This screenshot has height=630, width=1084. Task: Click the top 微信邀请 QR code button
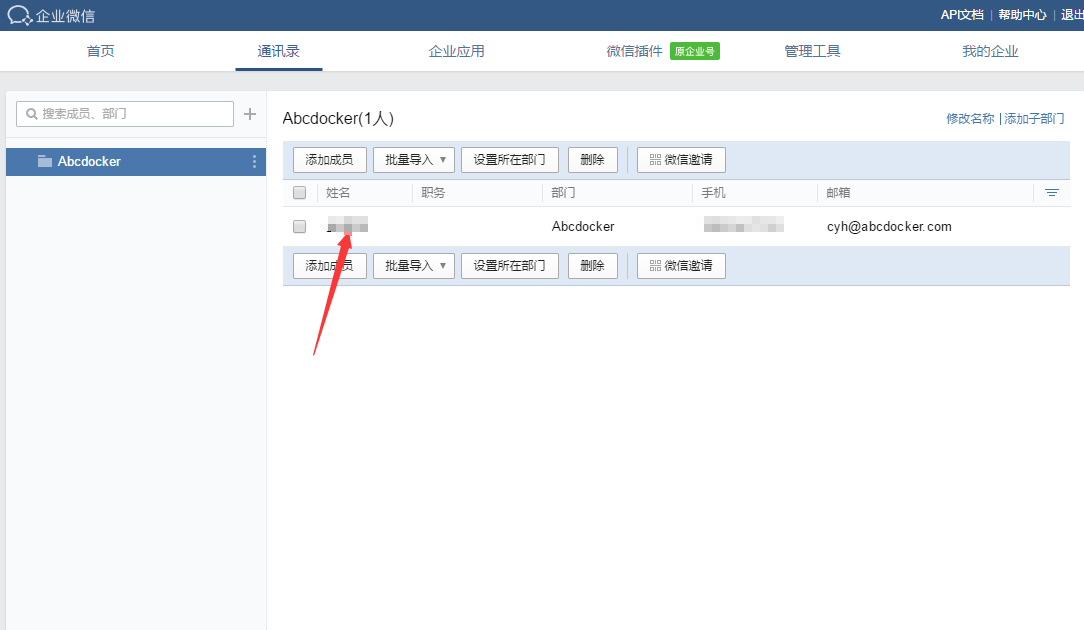pos(681,160)
